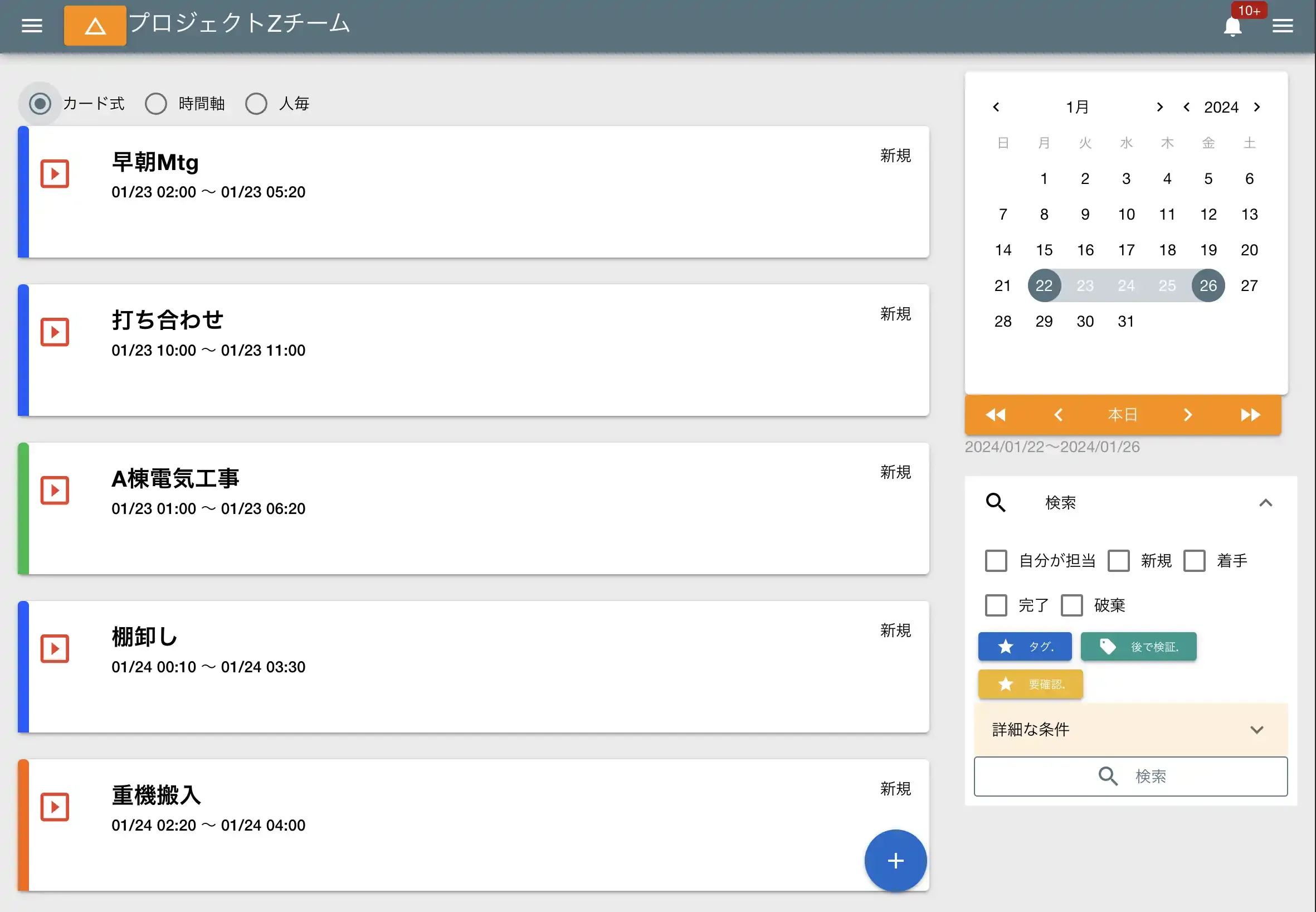The width and height of the screenshot is (1316, 912).
Task: Click the play icon on 早朝Mtg card
Action: [54, 173]
